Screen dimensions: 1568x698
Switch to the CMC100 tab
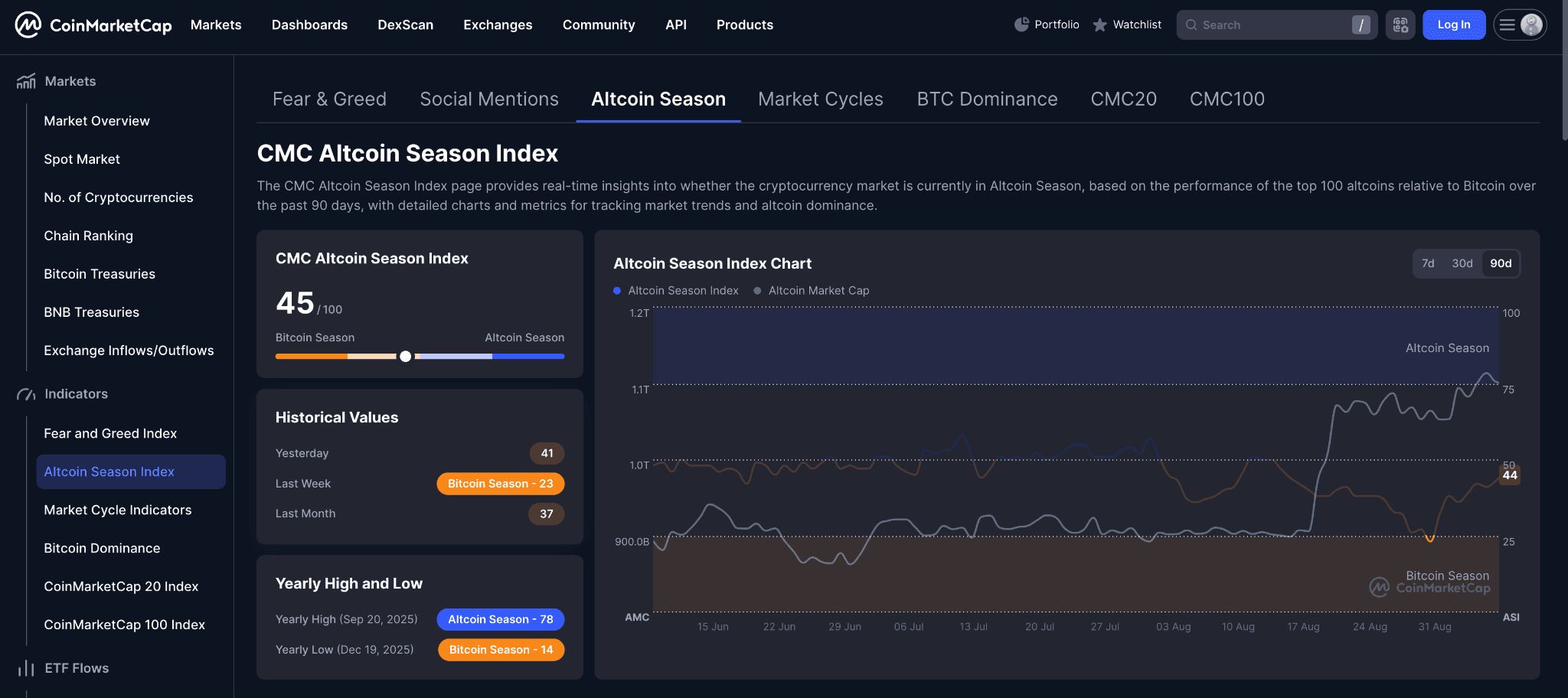pyautogui.click(x=1227, y=99)
